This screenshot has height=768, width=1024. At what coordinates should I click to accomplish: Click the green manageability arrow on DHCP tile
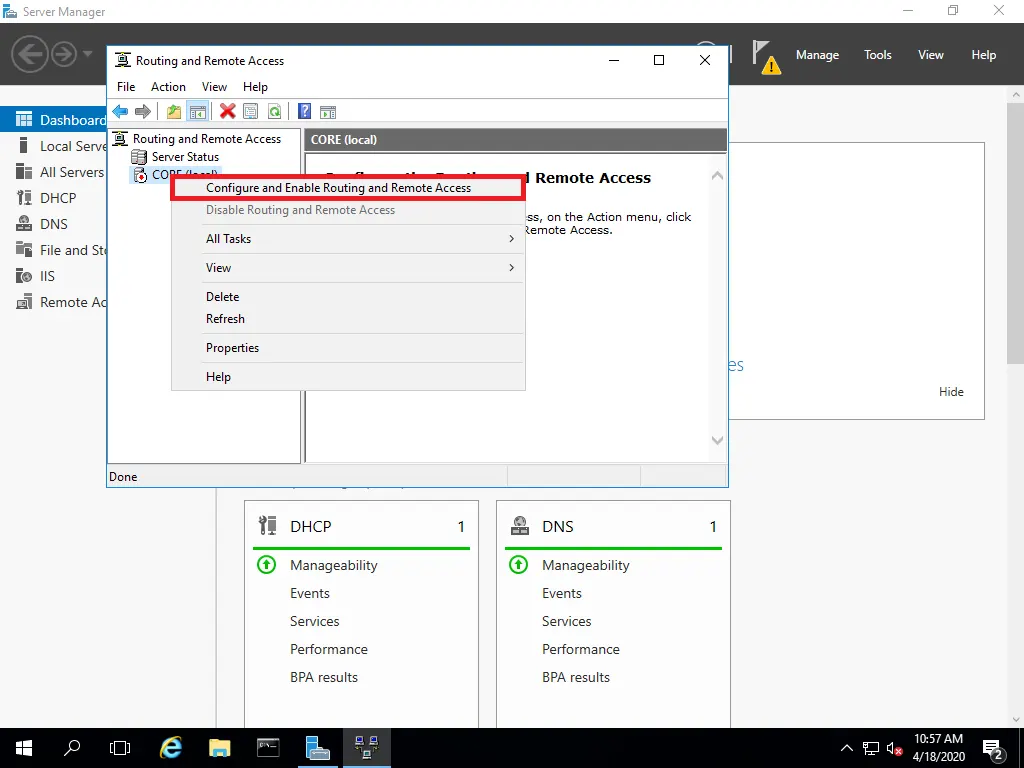pos(266,564)
